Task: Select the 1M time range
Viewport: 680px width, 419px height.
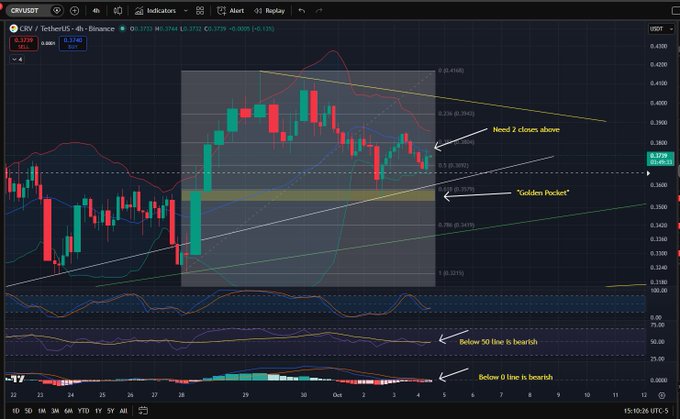Action: pyautogui.click(x=42, y=410)
